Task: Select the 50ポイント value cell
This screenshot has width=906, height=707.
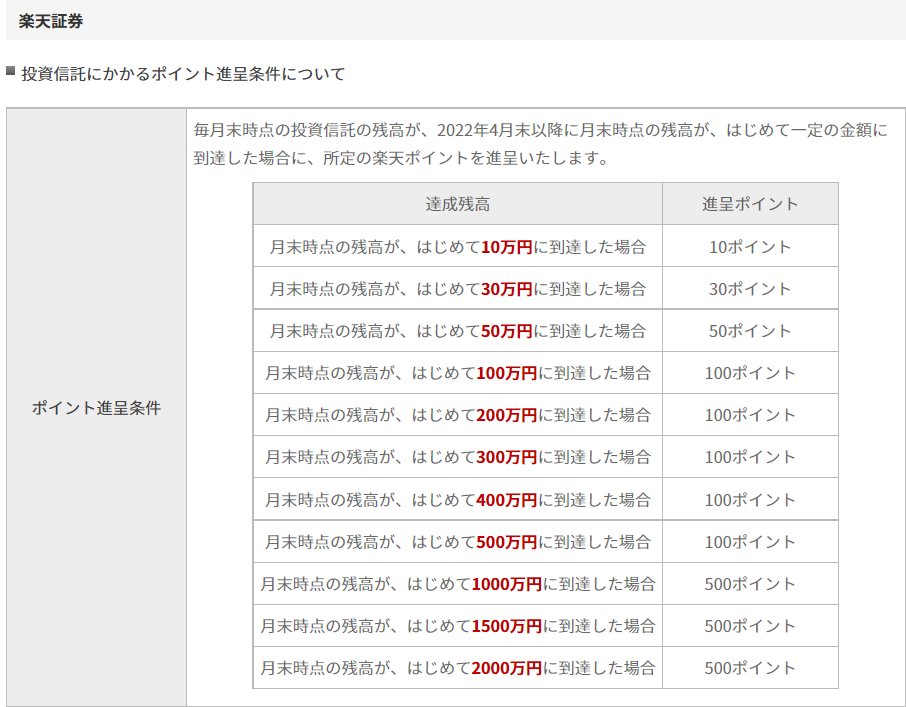Action: coord(750,330)
